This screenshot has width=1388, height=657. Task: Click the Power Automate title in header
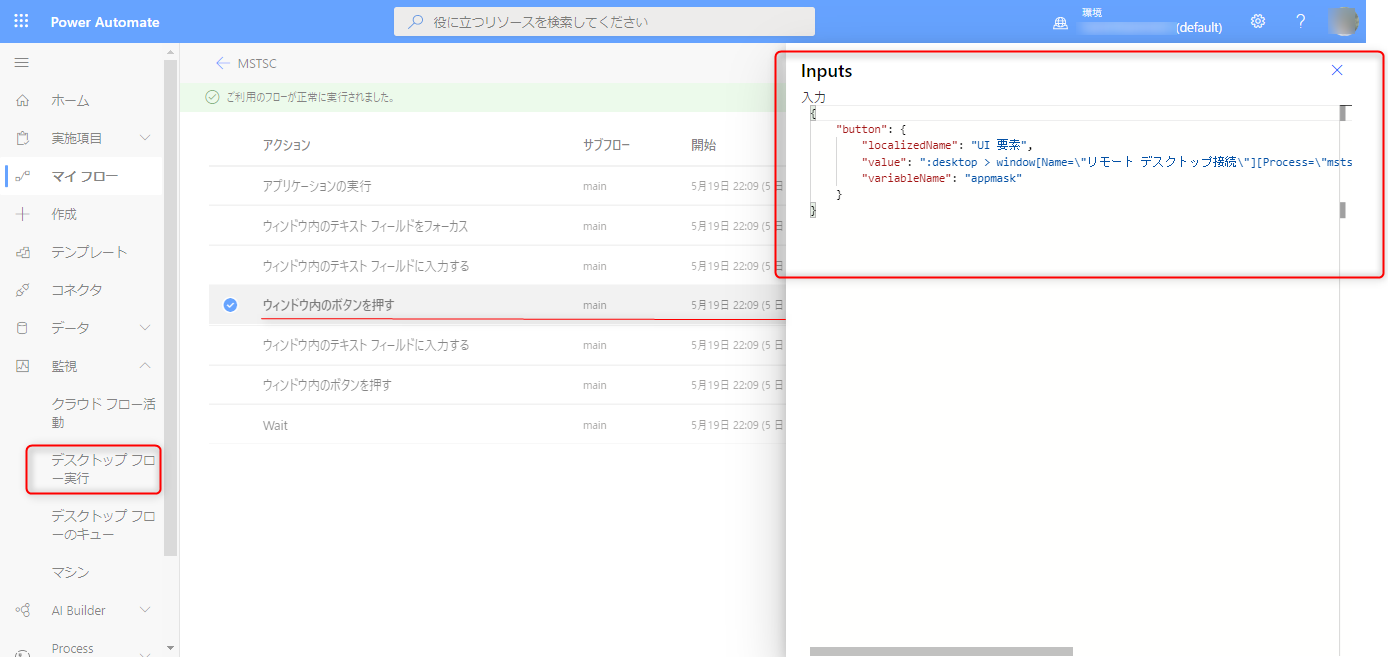pyautogui.click(x=105, y=22)
